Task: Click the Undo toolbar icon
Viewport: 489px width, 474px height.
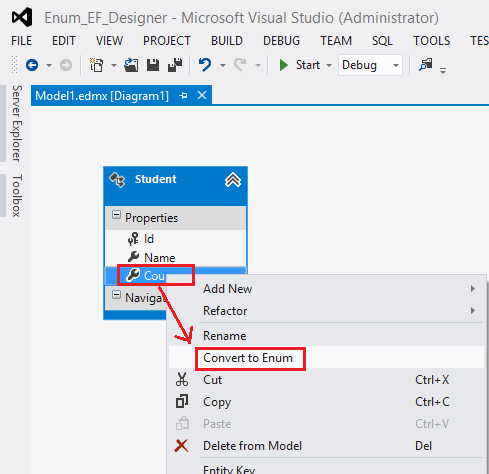Action: [x=205, y=65]
